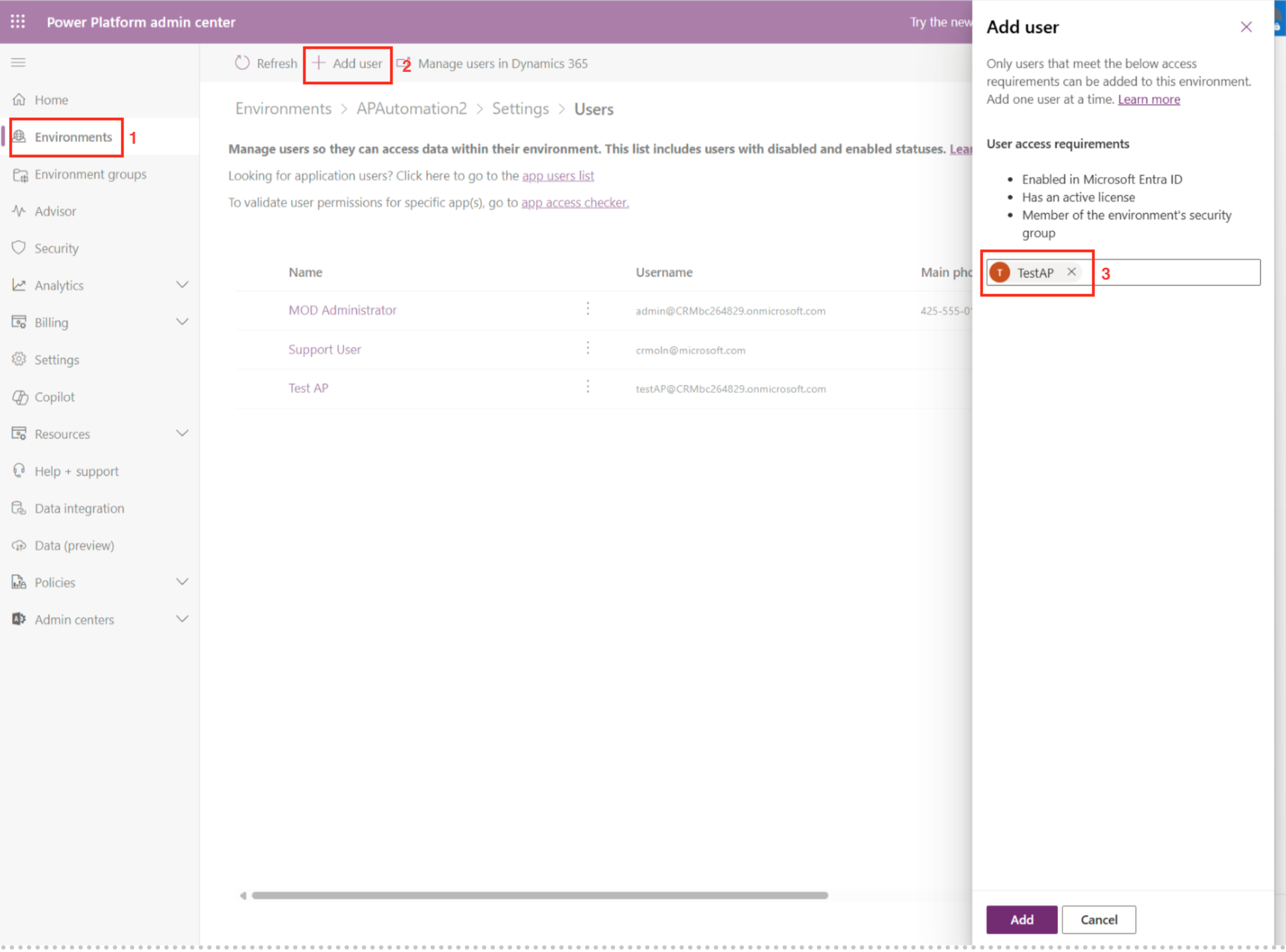Screen dimensions: 1286x952
Task: Click admin@CRMbc264829.onmicrosoft.com username
Action: pyautogui.click(x=731, y=310)
